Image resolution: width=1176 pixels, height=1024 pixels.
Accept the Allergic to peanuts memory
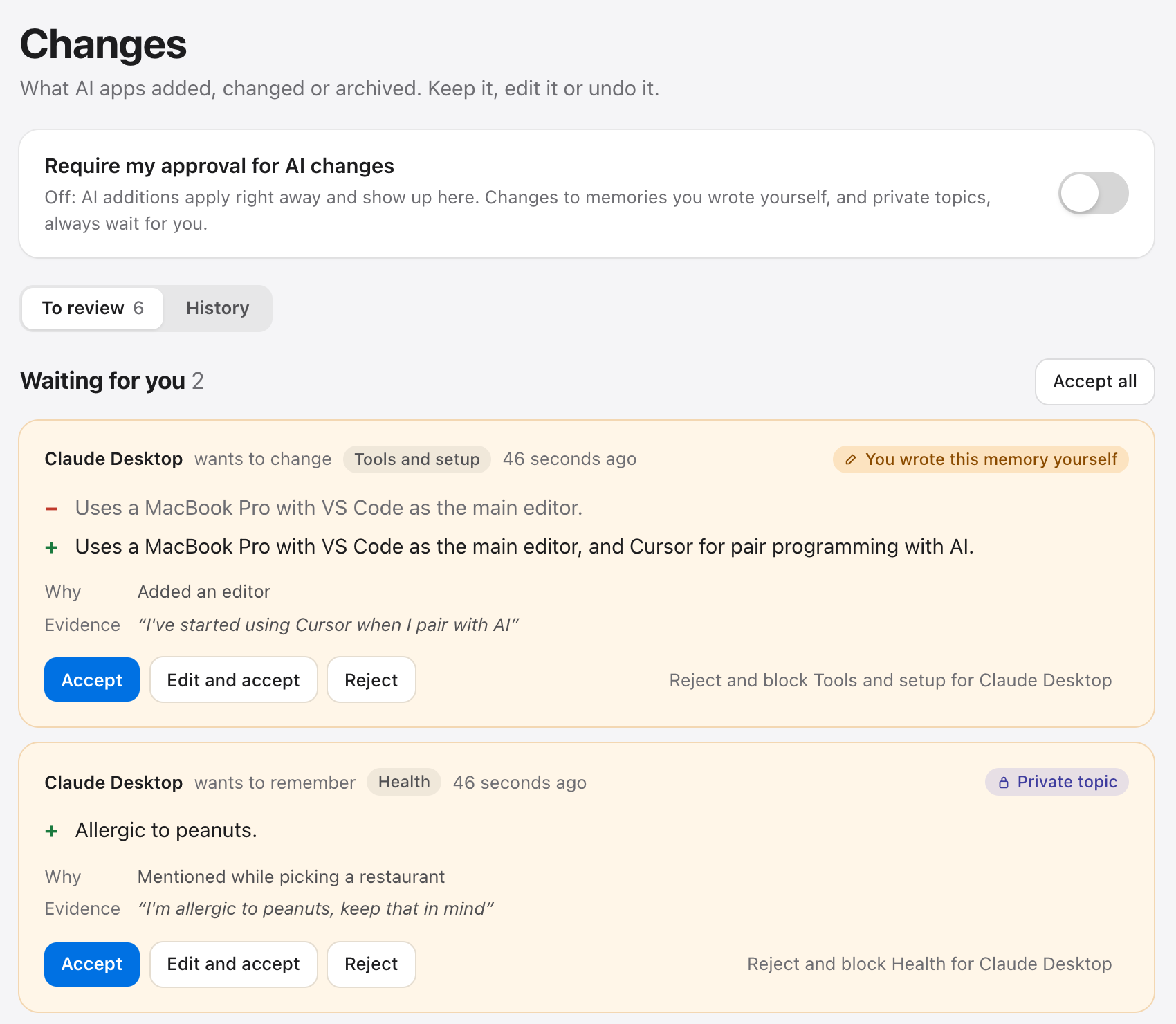pyautogui.click(x=92, y=964)
